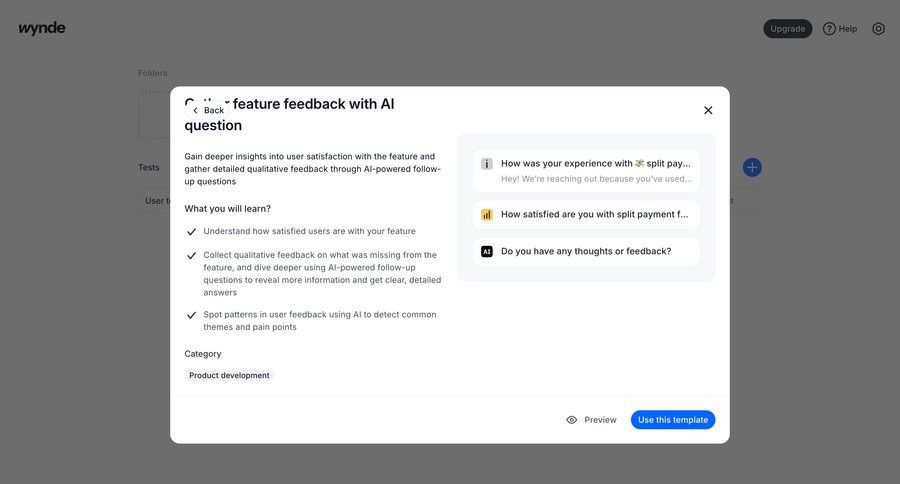Go Back to template list

213,110
